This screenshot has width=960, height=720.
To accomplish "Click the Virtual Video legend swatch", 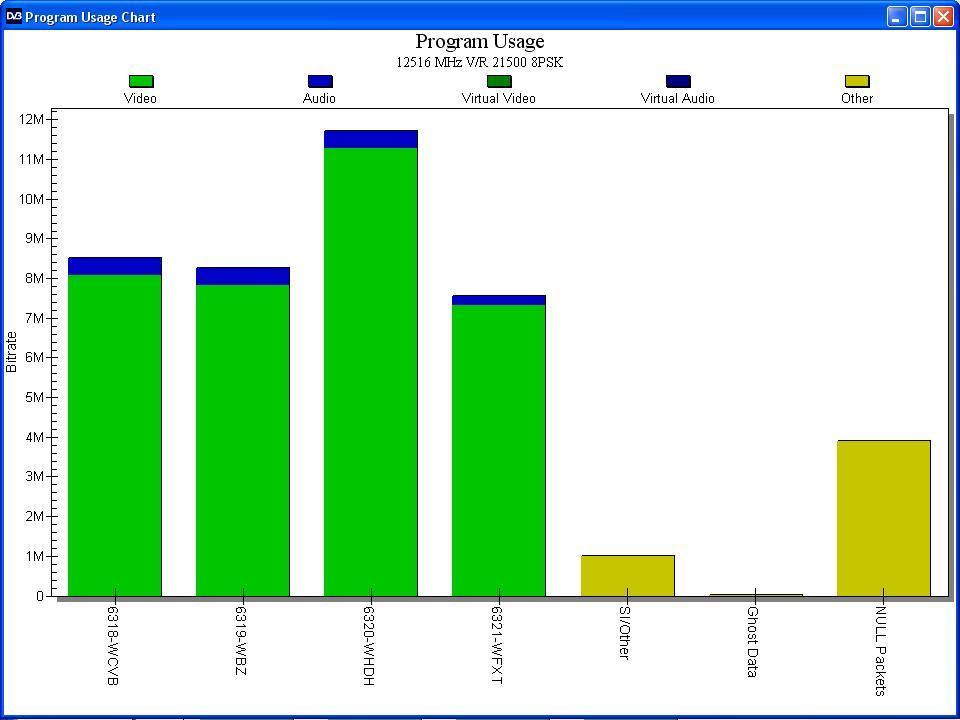I will click(499, 81).
